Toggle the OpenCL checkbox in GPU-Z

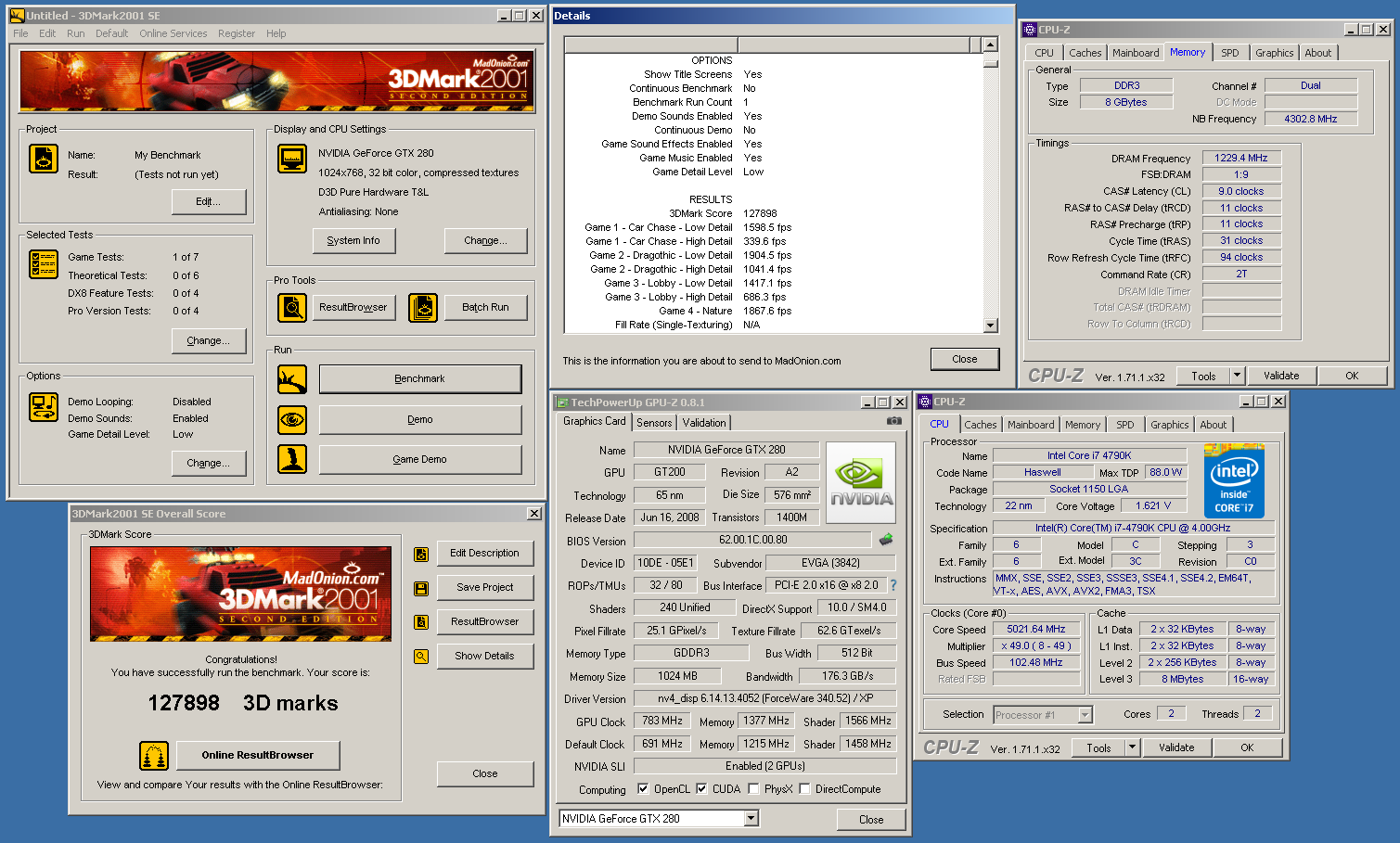click(x=643, y=789)
